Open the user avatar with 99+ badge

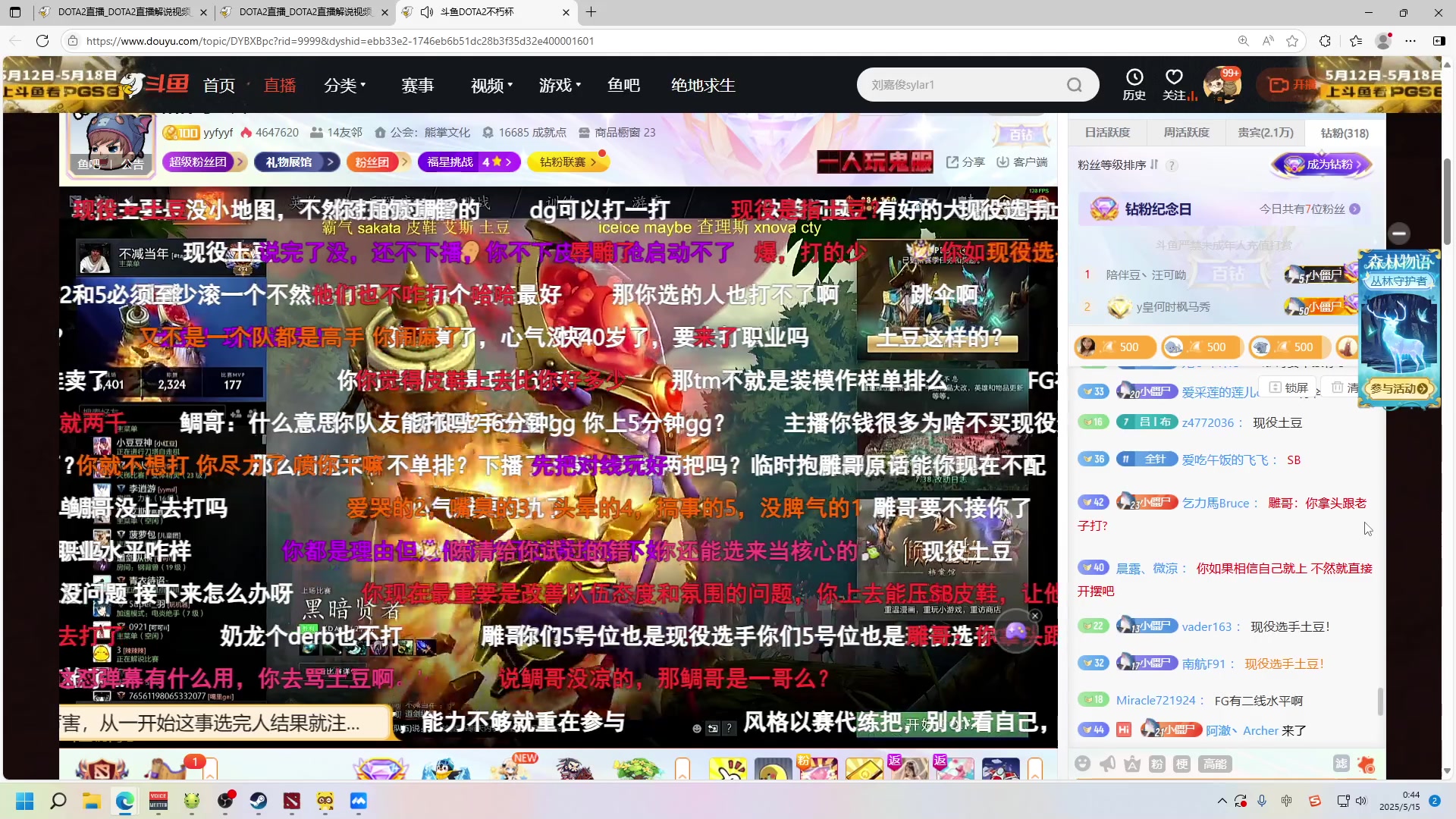pyautogui.click(x=1222, y=84)
